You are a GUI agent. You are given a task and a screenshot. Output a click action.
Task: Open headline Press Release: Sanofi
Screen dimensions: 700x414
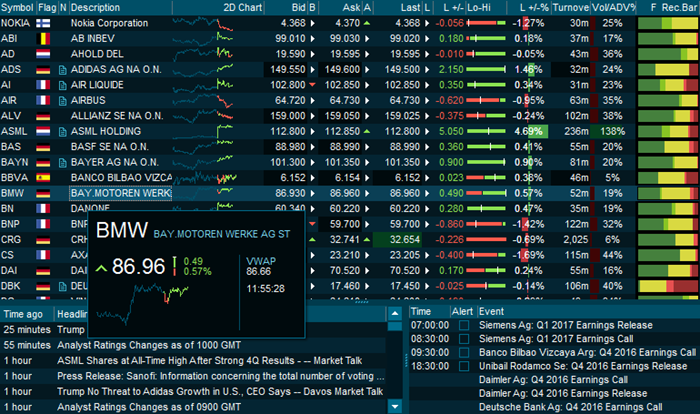221,376
